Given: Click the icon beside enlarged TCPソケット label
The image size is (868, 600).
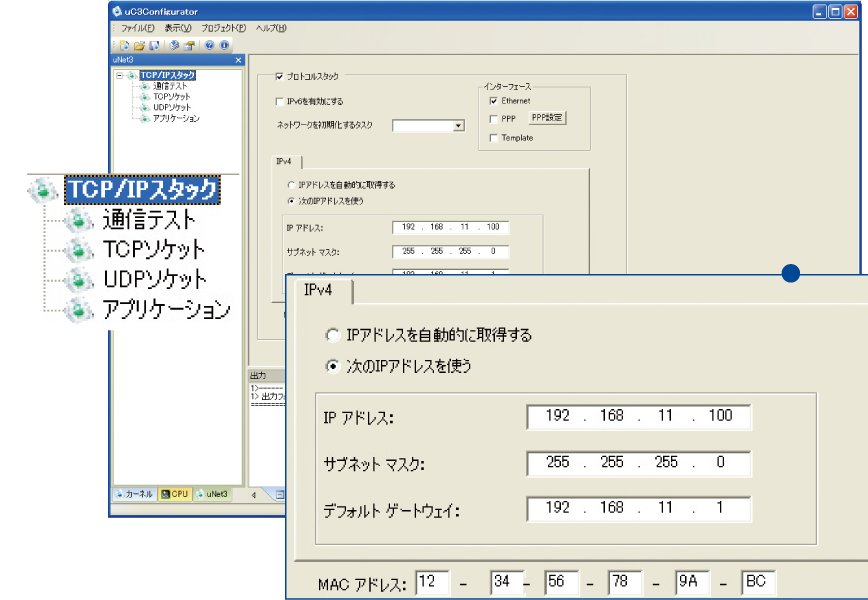Looking at the screenshot, I should coord(78,250).
